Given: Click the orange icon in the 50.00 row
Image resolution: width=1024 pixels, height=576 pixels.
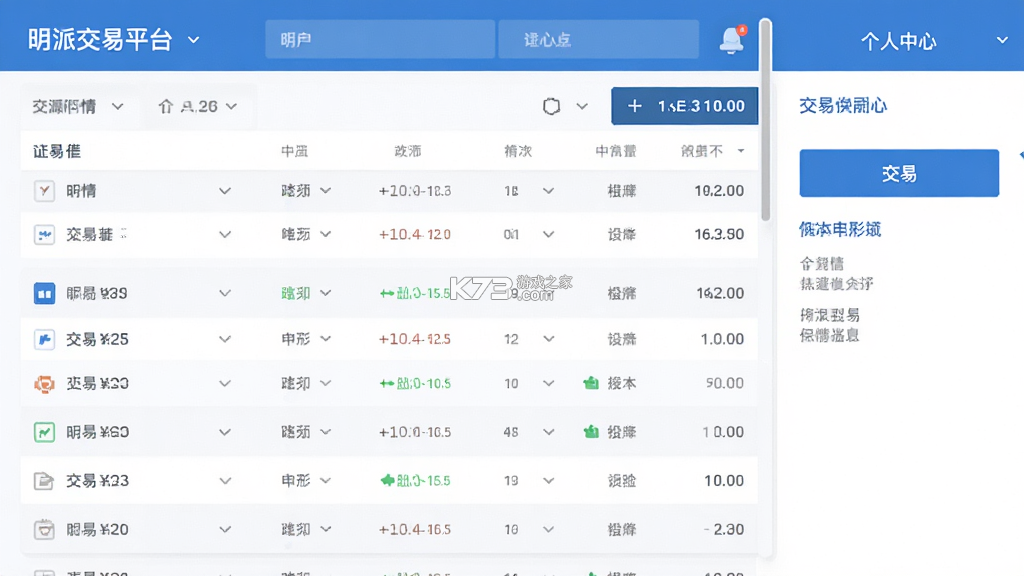Looking at the screenshot, I should coord(44,383).
